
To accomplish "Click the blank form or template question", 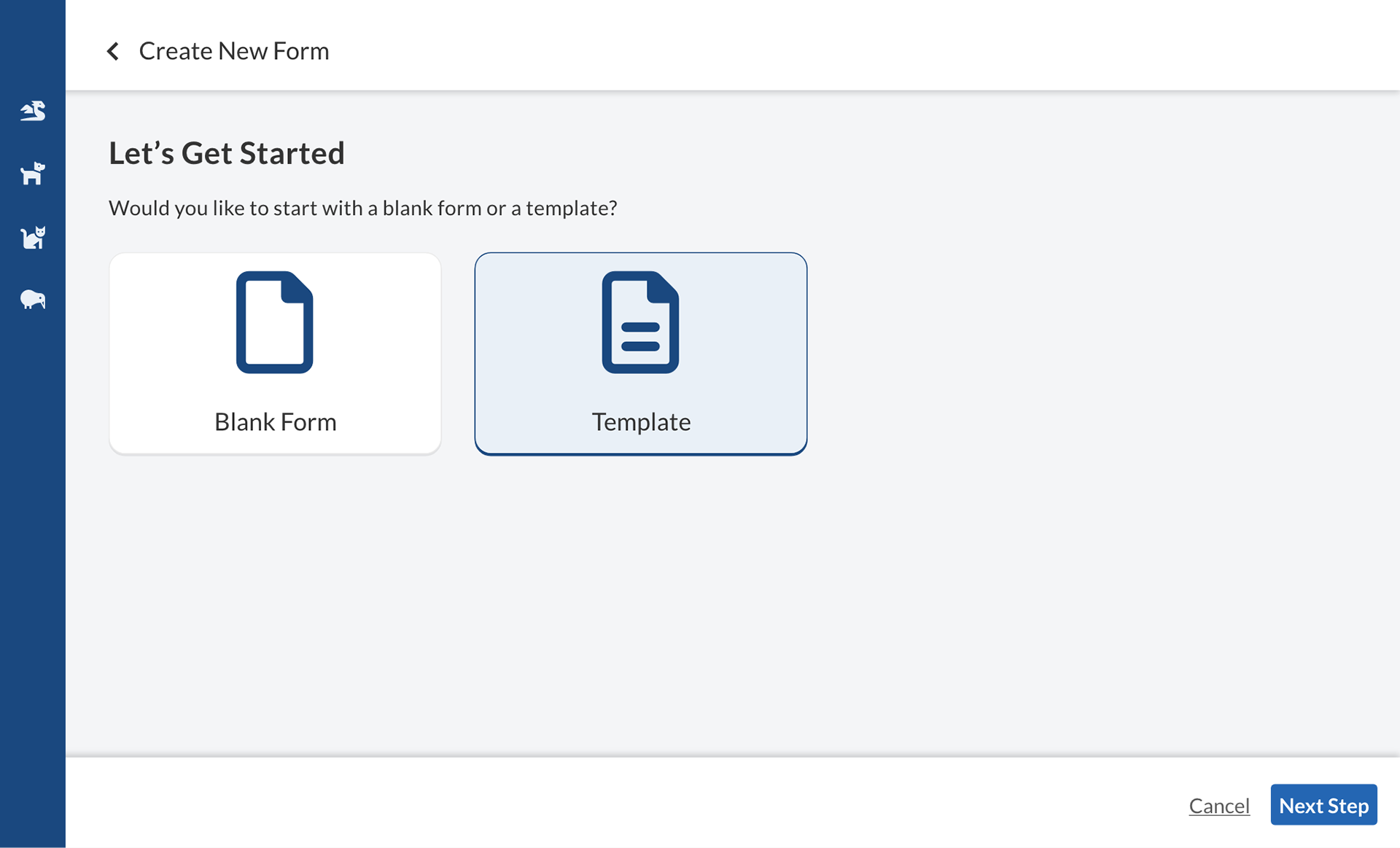I will pos(363,208).
